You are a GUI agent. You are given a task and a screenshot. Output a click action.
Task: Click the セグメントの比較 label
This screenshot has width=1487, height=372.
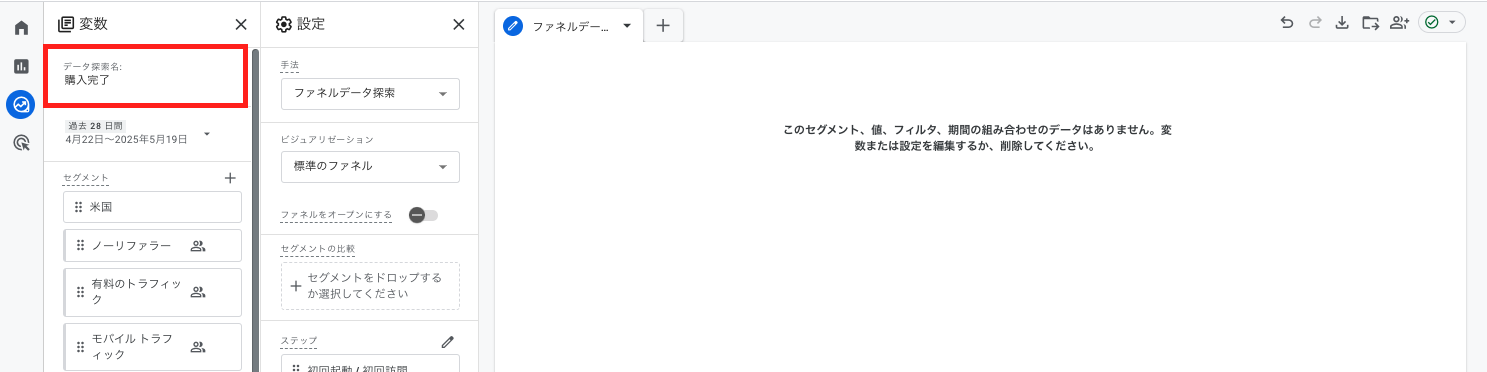pyautogui.click(x=318, y=249)
